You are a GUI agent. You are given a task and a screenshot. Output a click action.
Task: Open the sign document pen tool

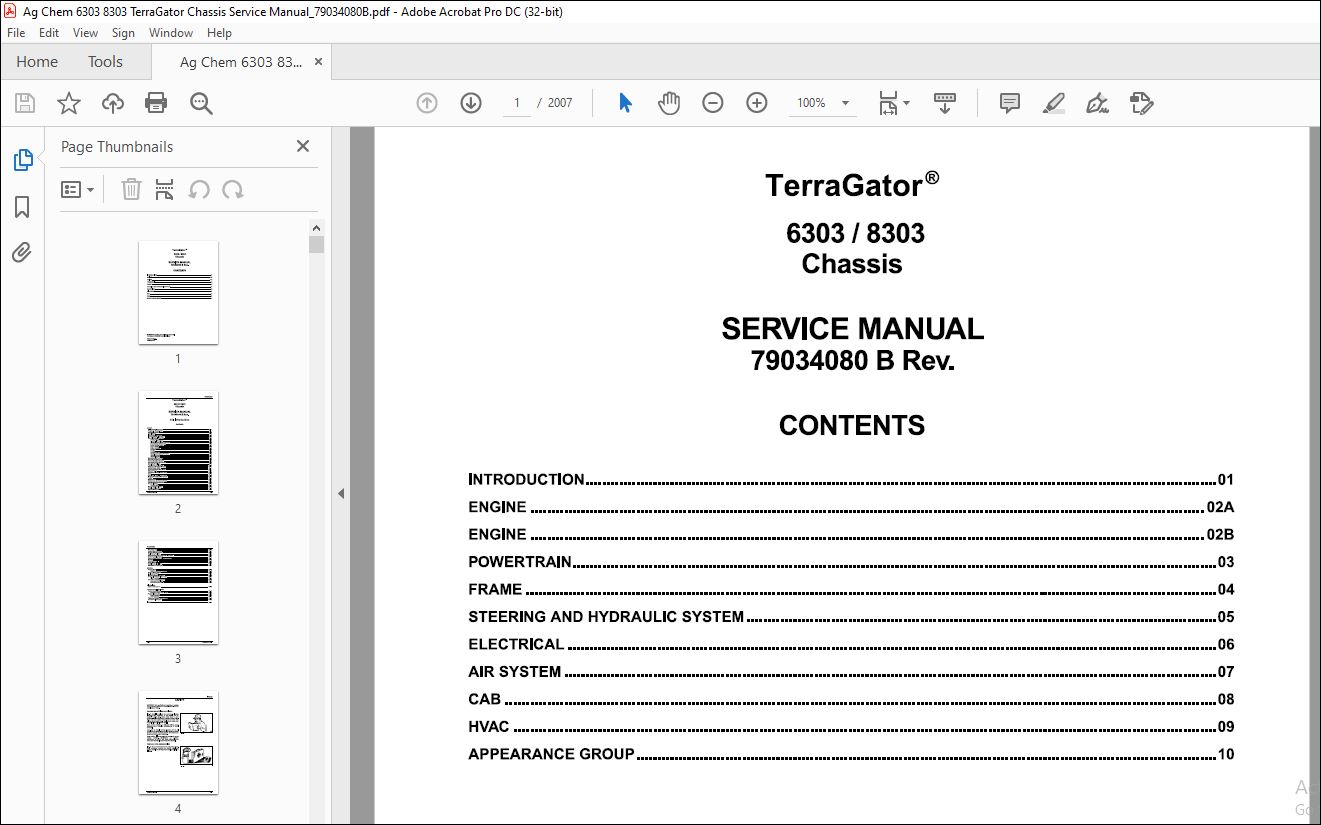[x=1097, y=103]
